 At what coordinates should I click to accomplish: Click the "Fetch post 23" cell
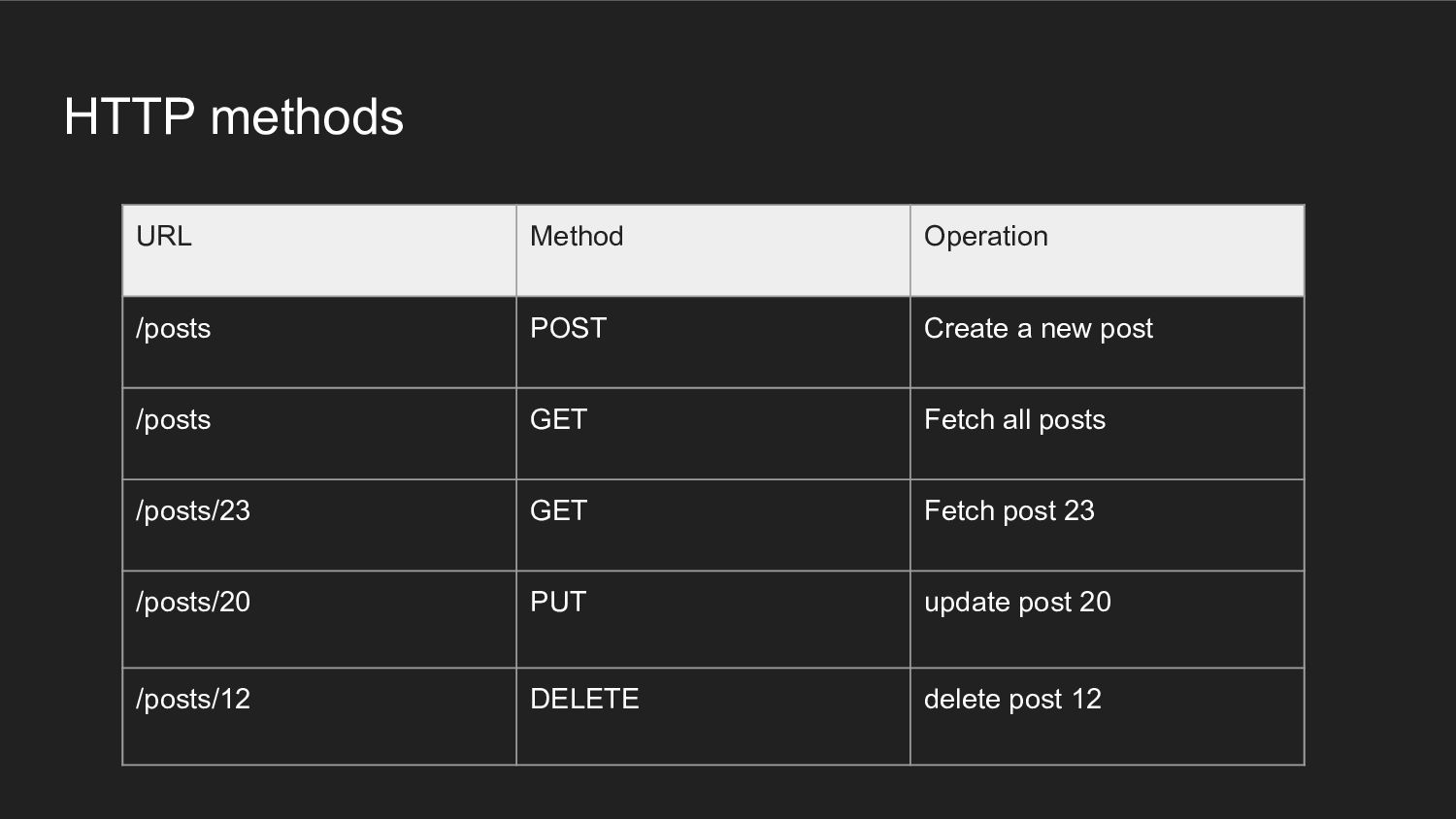pos(1107,524)
